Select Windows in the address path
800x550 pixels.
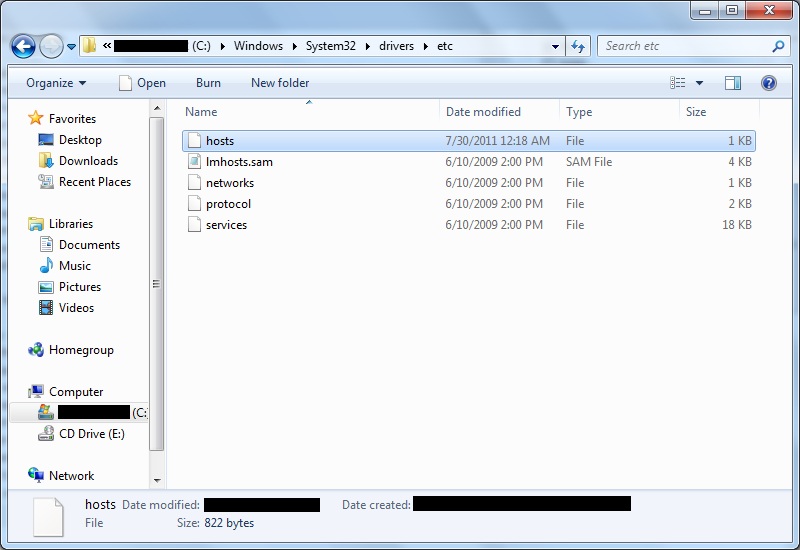pyautogui.click(x=258, y=46)
